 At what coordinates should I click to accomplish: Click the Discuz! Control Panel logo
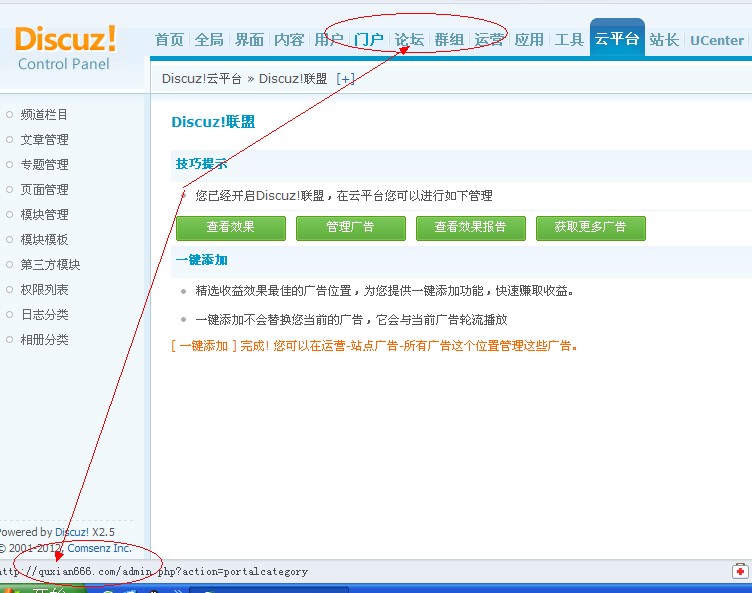click(x=66, y=48)
